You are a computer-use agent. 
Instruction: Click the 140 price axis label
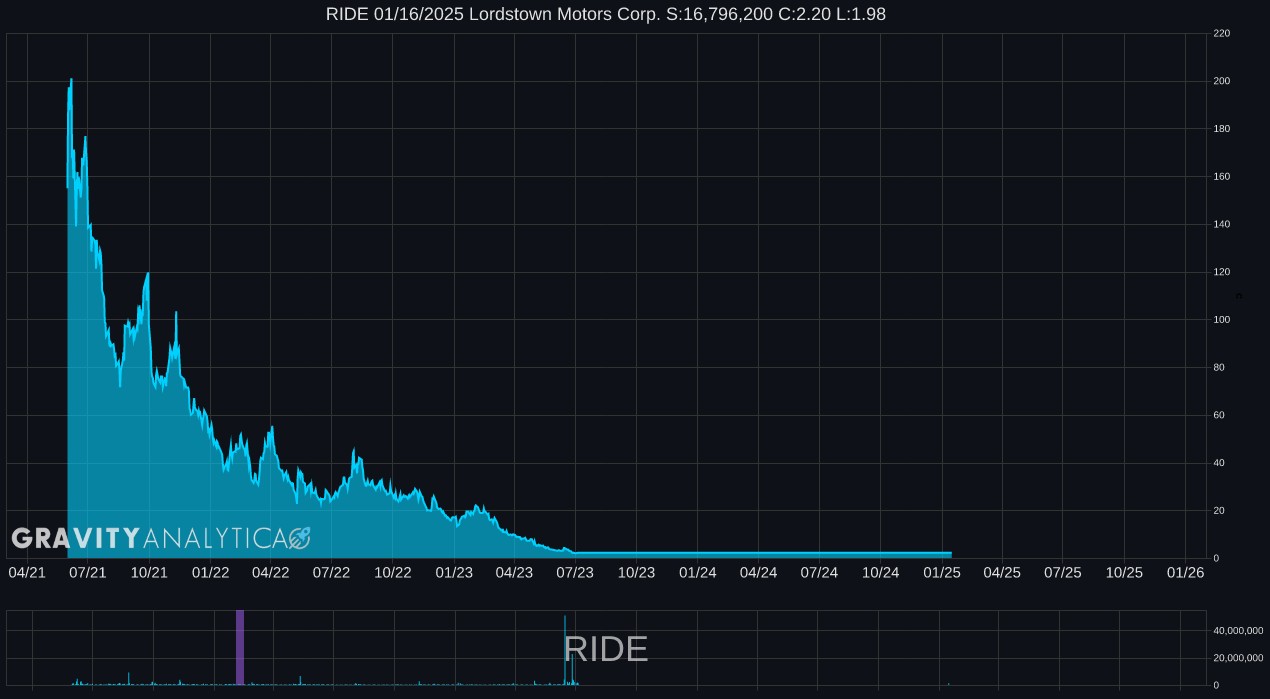coord(1221,224)
